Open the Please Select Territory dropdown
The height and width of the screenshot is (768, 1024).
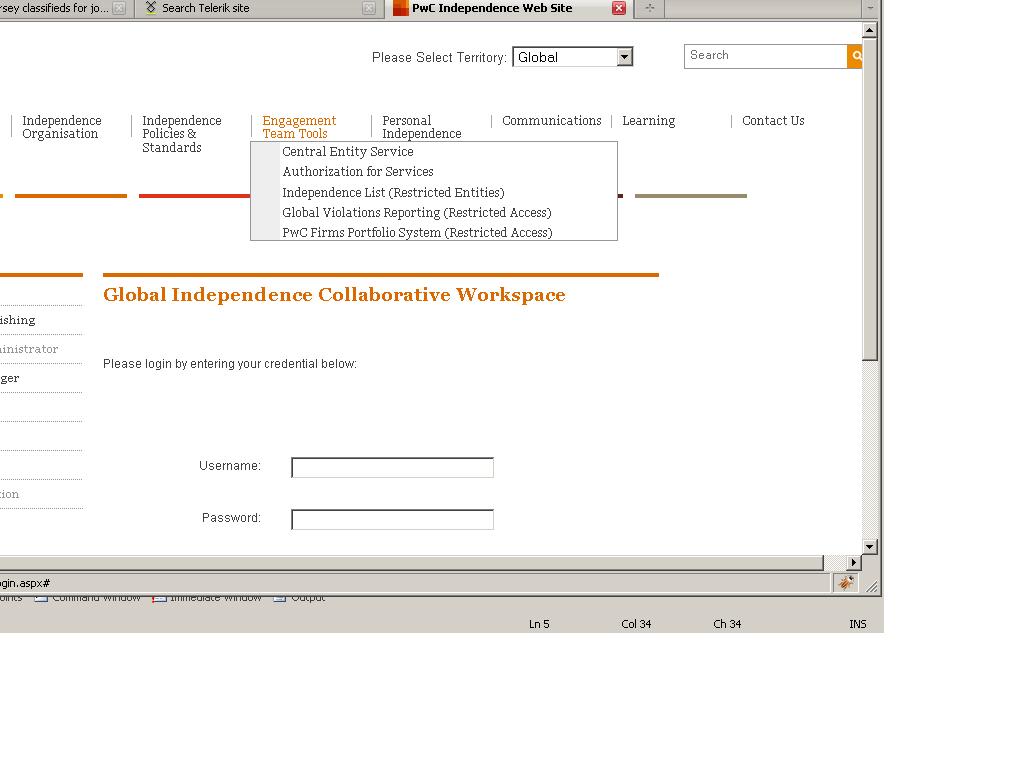click(573, 57)
